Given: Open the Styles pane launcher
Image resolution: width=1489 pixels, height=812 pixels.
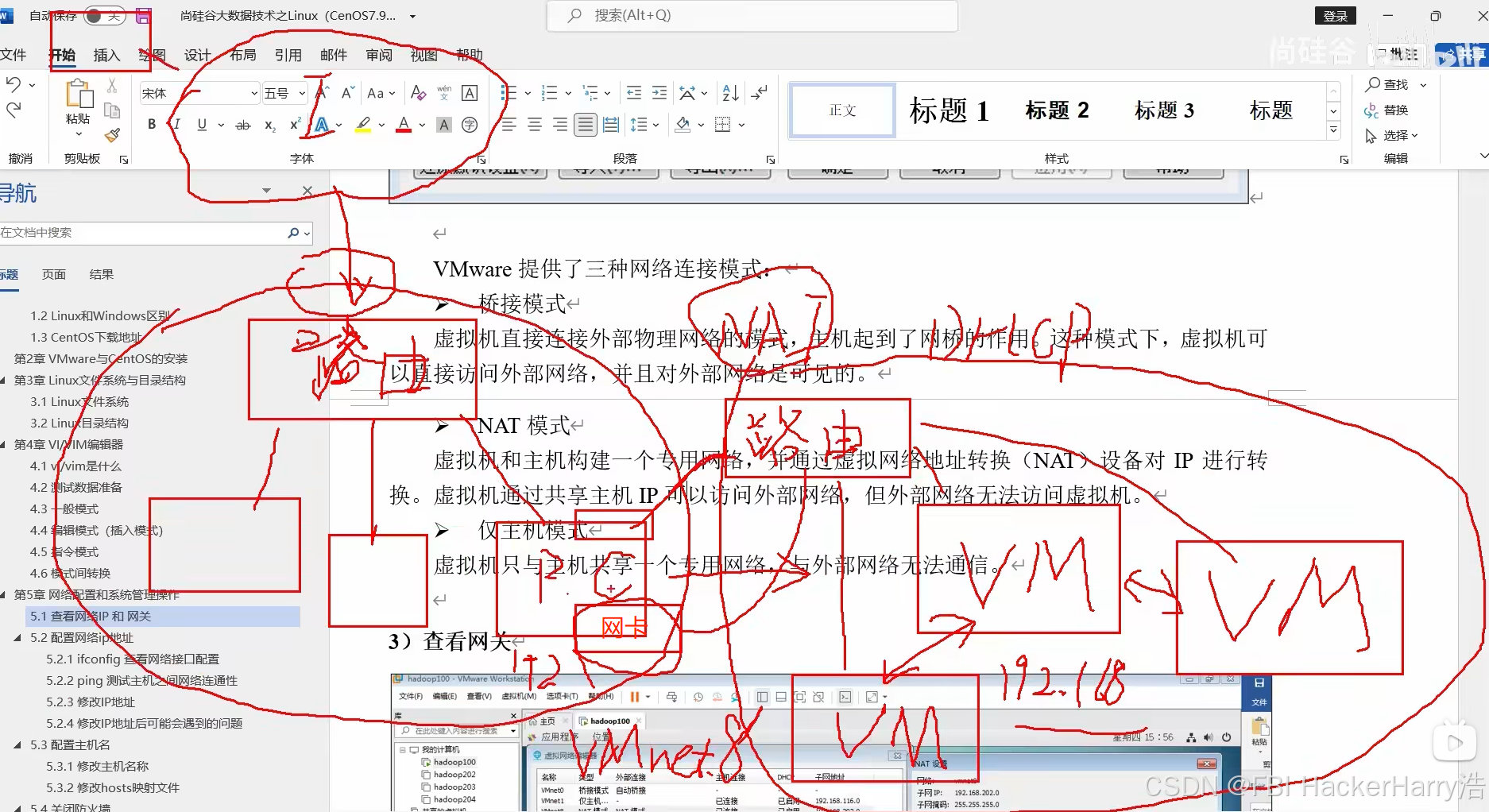Looking at the screenshot, I should (x=1344, y=160).
